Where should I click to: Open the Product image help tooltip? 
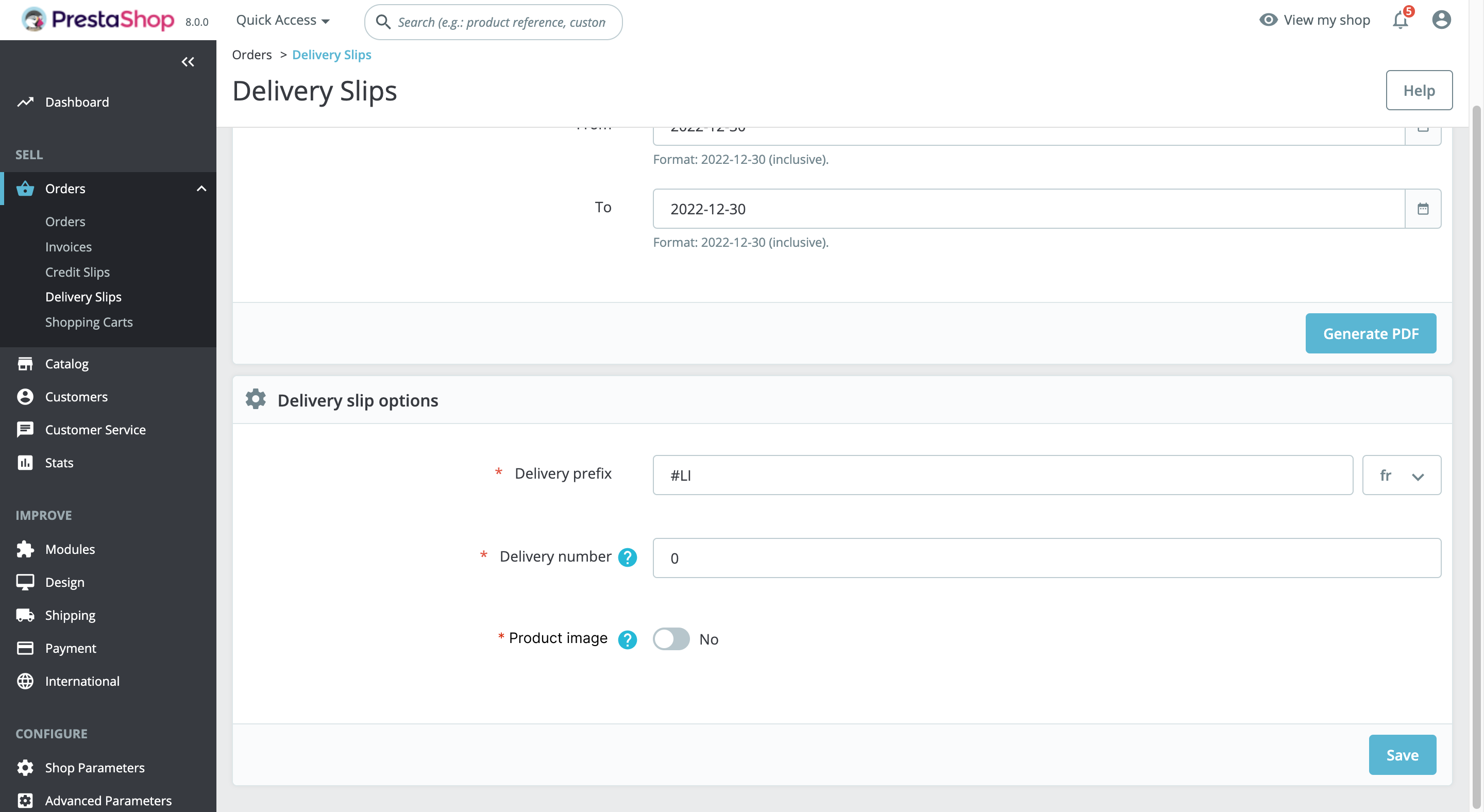[628, 639]
